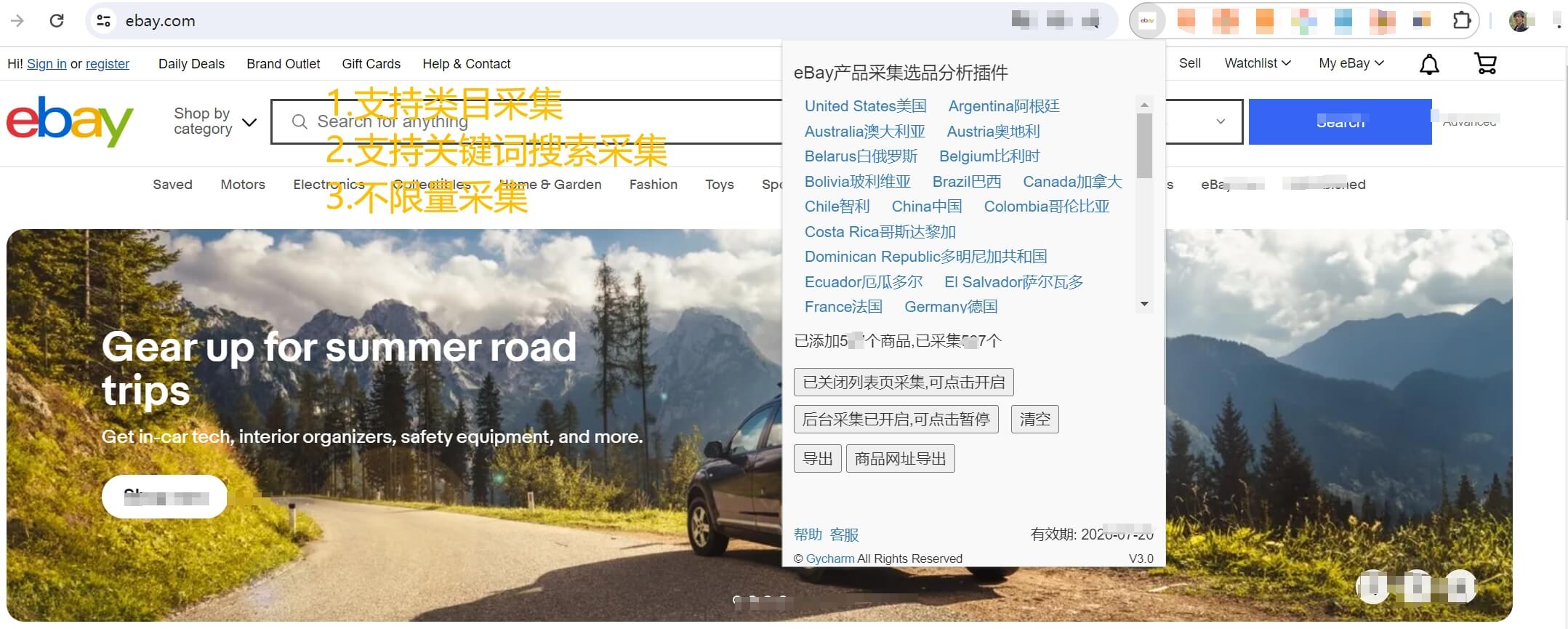The image size is (1568, 629).
Task: Open the 客服 link in plugin
Action: [x=844, y=534]
